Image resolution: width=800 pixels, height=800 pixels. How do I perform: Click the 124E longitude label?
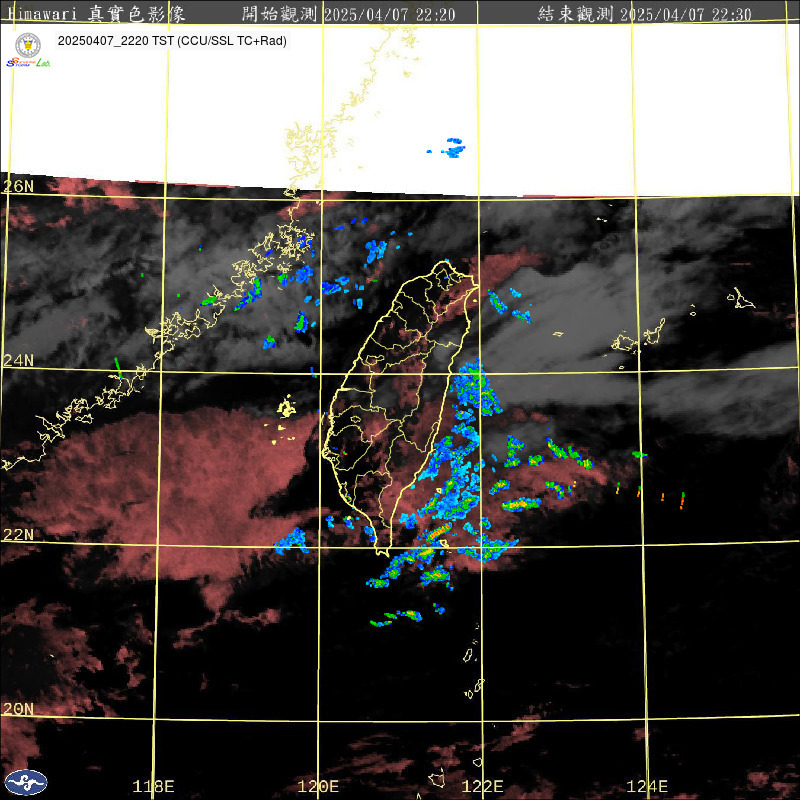point(647,787)
